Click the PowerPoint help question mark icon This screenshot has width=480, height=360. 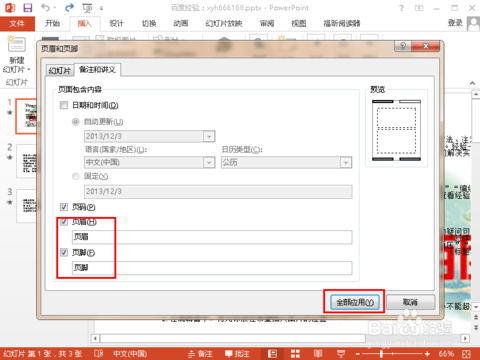[x=402, y=8]
